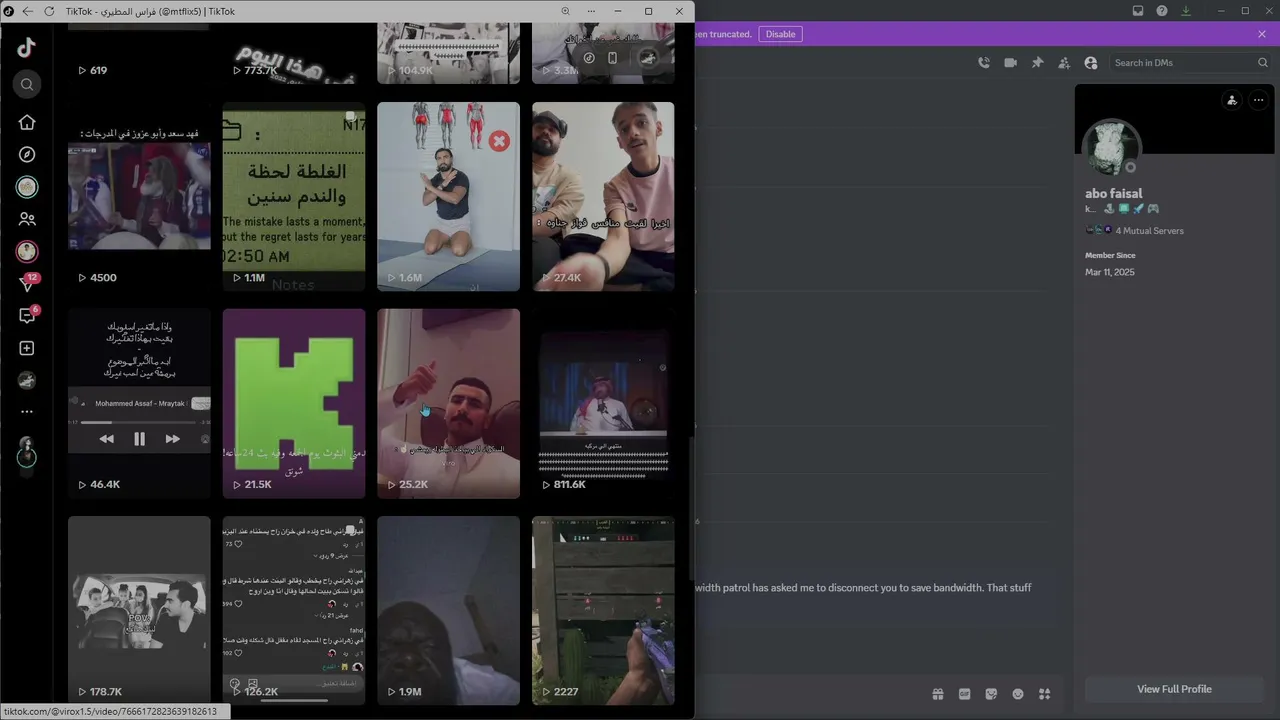The height and width of the screenshot is (720, 1280).
Task: Click View Full Profile button
Action: coord(1174,689)
